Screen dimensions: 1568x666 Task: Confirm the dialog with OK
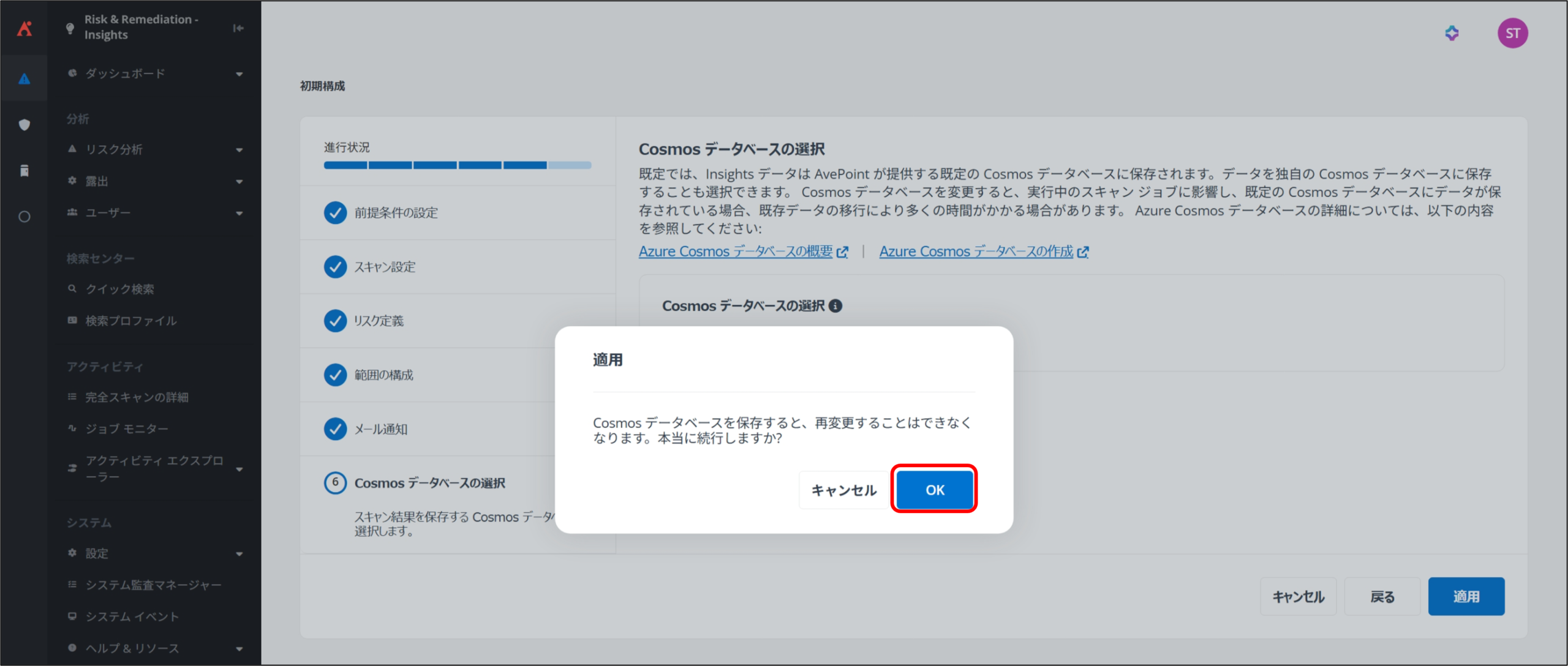[x=934, y=490]
